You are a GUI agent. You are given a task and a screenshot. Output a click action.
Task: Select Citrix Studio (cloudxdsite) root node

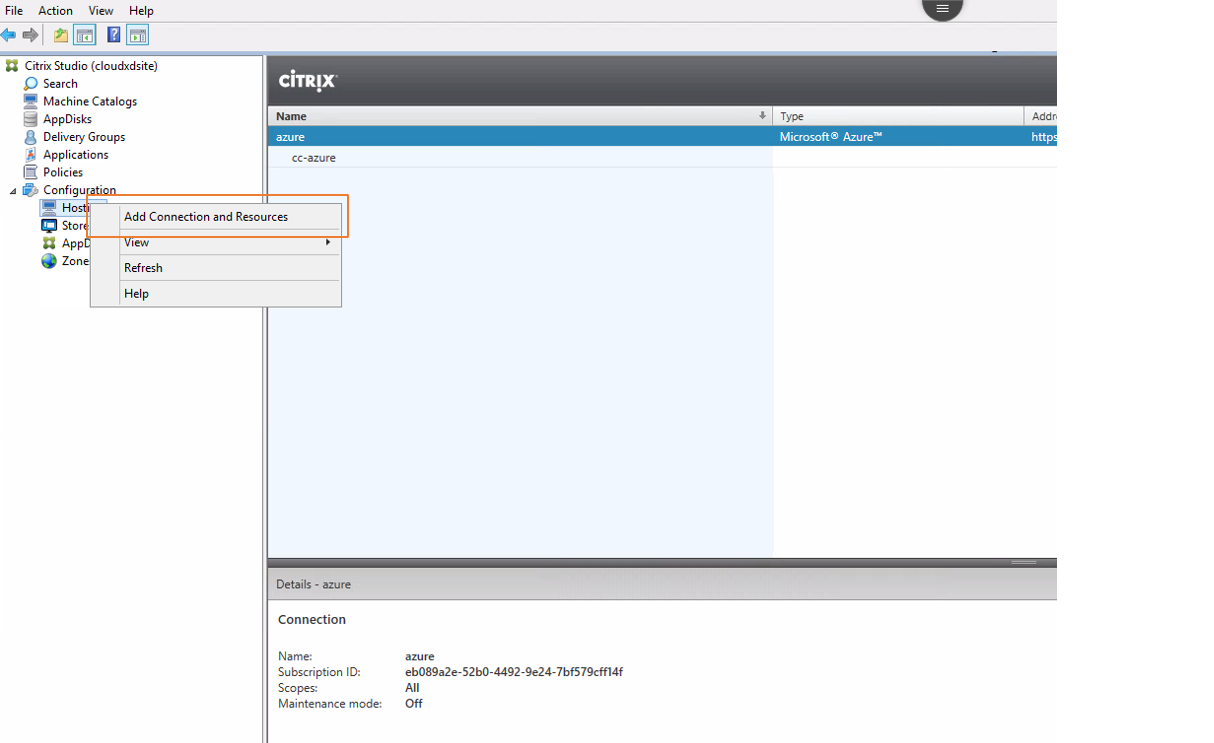point(91,66)
